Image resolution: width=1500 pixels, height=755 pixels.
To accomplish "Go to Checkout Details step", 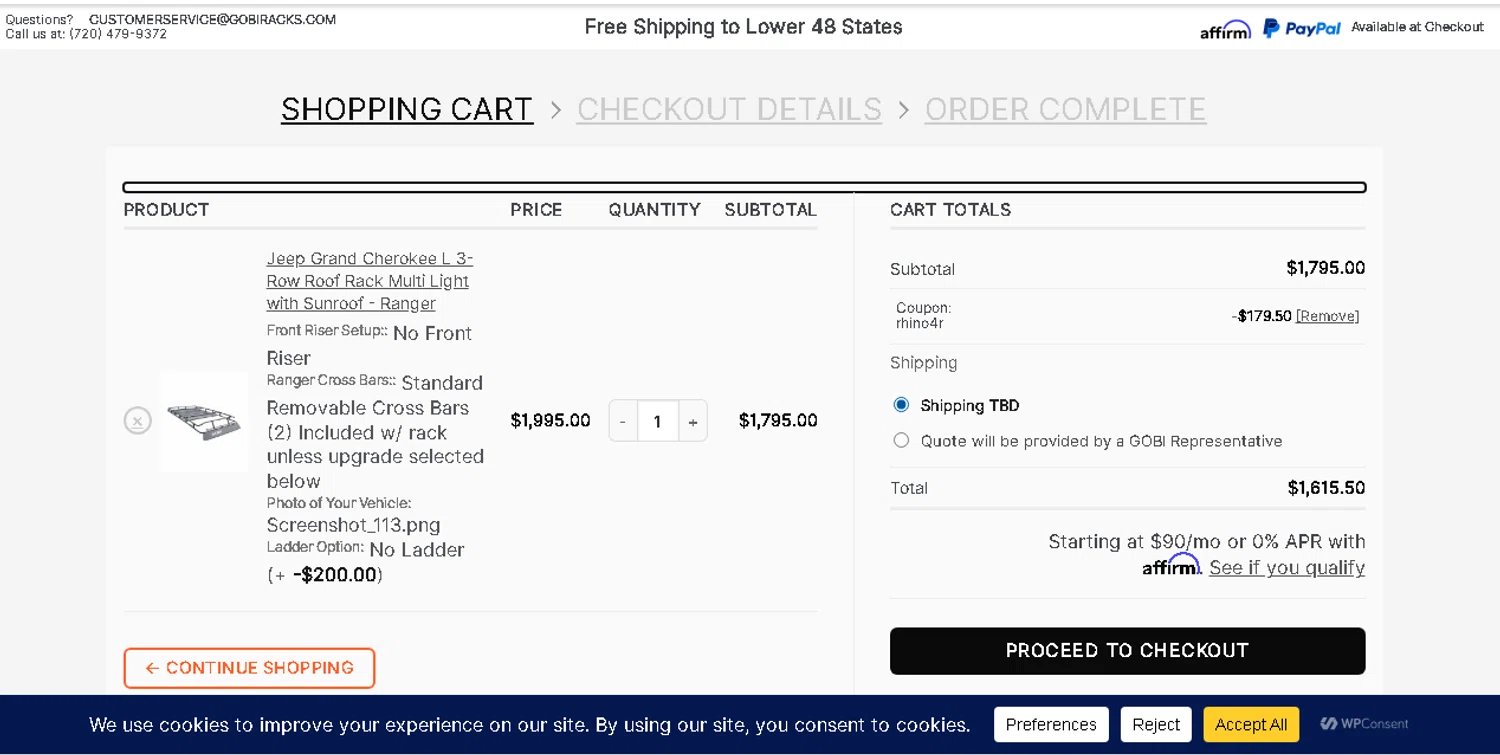I will 729,109.
